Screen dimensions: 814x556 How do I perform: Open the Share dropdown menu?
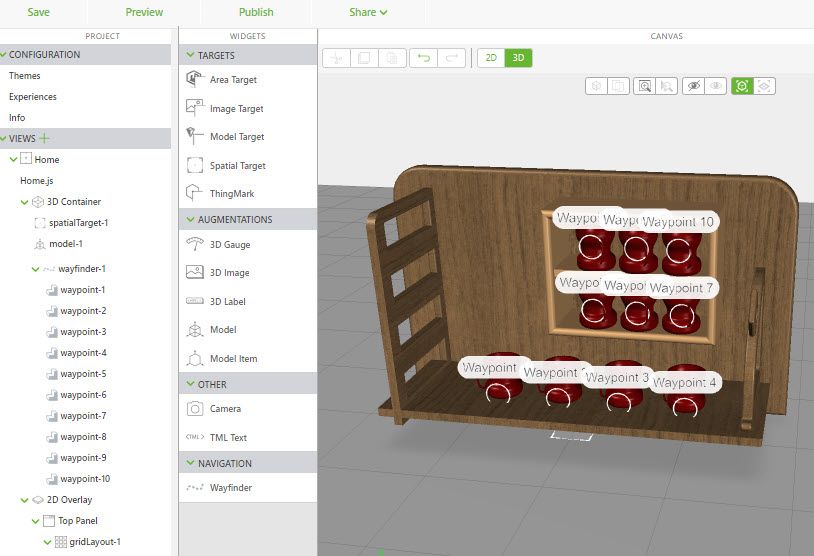pos(368,12)
